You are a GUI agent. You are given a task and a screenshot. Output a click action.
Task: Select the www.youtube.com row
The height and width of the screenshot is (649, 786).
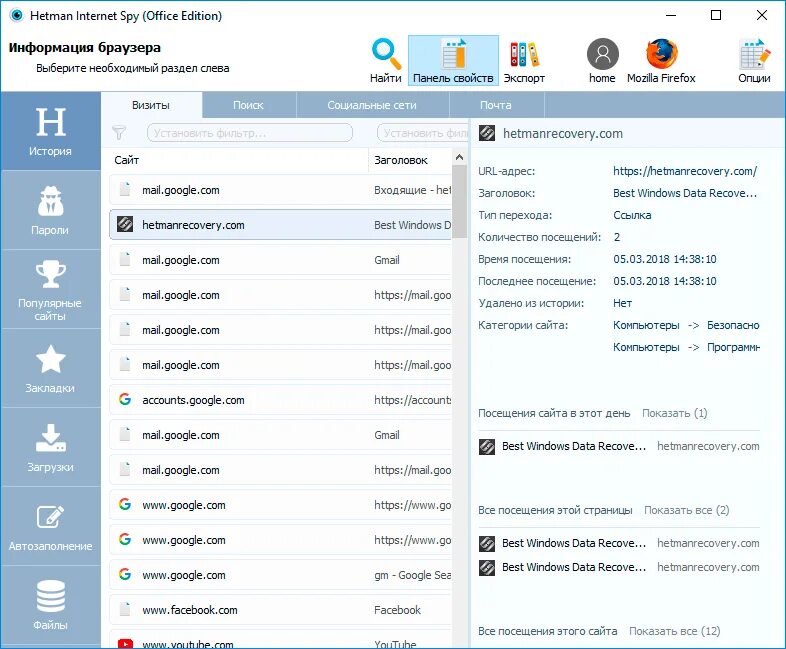pyautogui.click(x=281, y=639)
